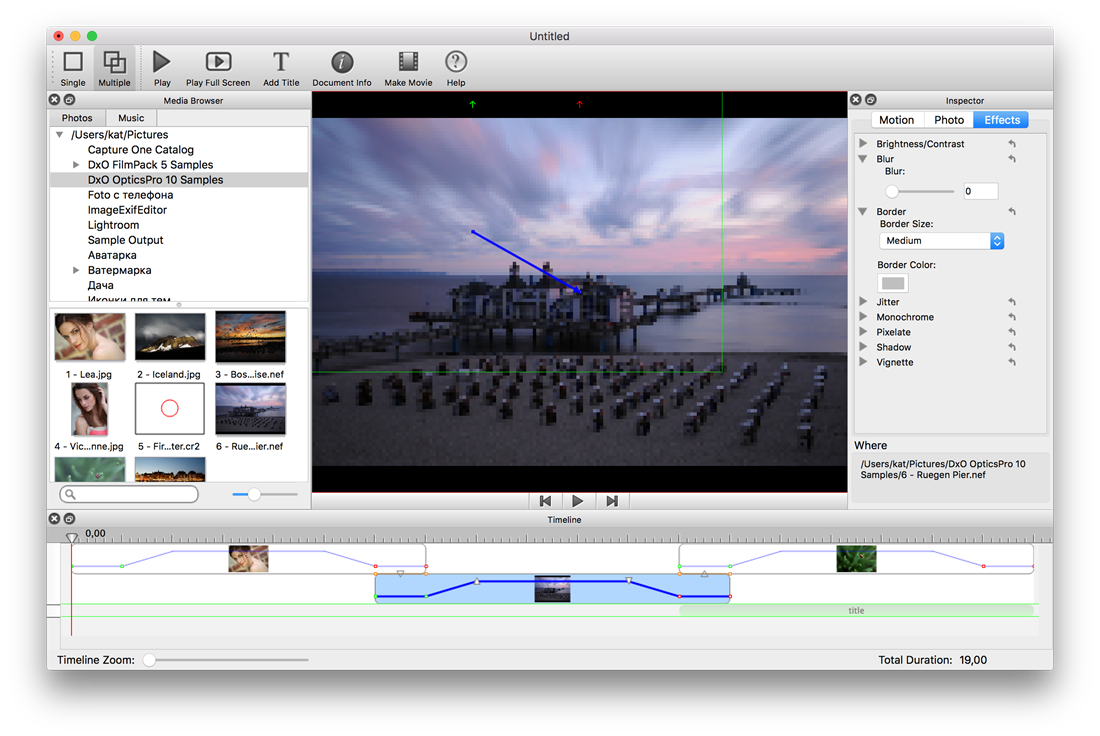Screen dimensions: 1100x736
Task: Expand the DxO FilmPack 5 Samples folder
Action: 76,165
